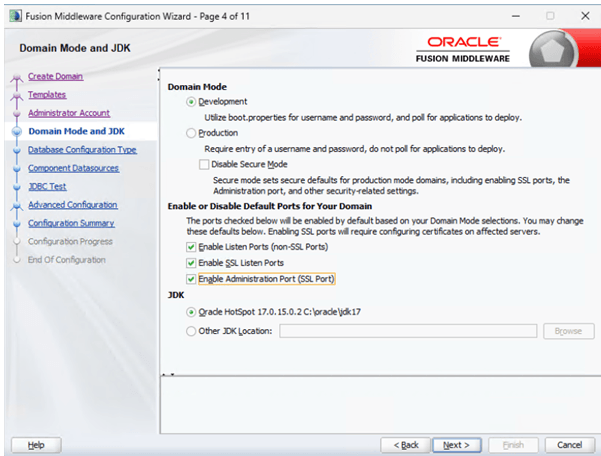Click the Advanced Configuration step marker icon
Image resolution: width=601 pixels, height=456 pixels.
16,207
